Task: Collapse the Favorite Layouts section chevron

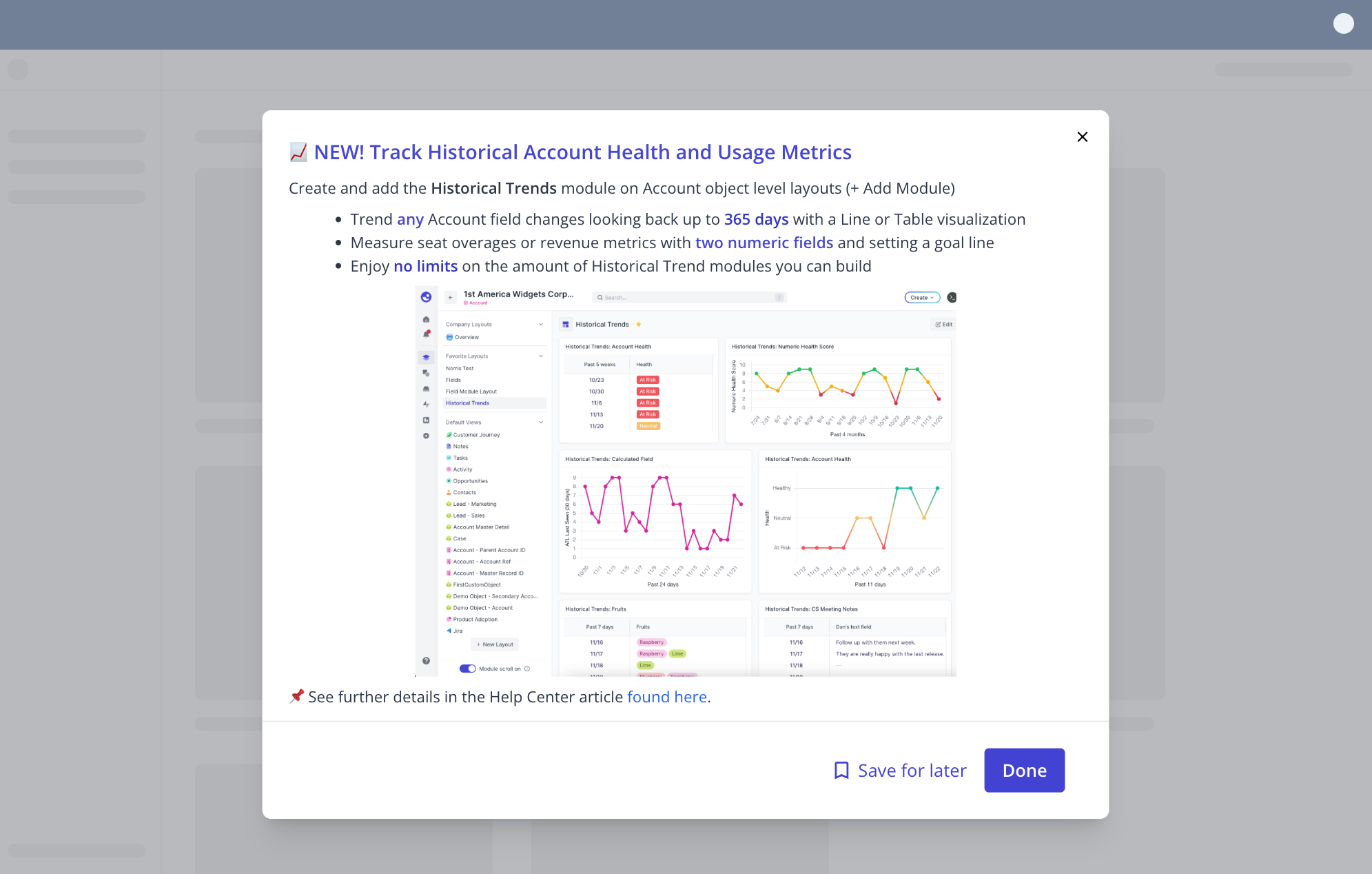Action: [541, 356]
